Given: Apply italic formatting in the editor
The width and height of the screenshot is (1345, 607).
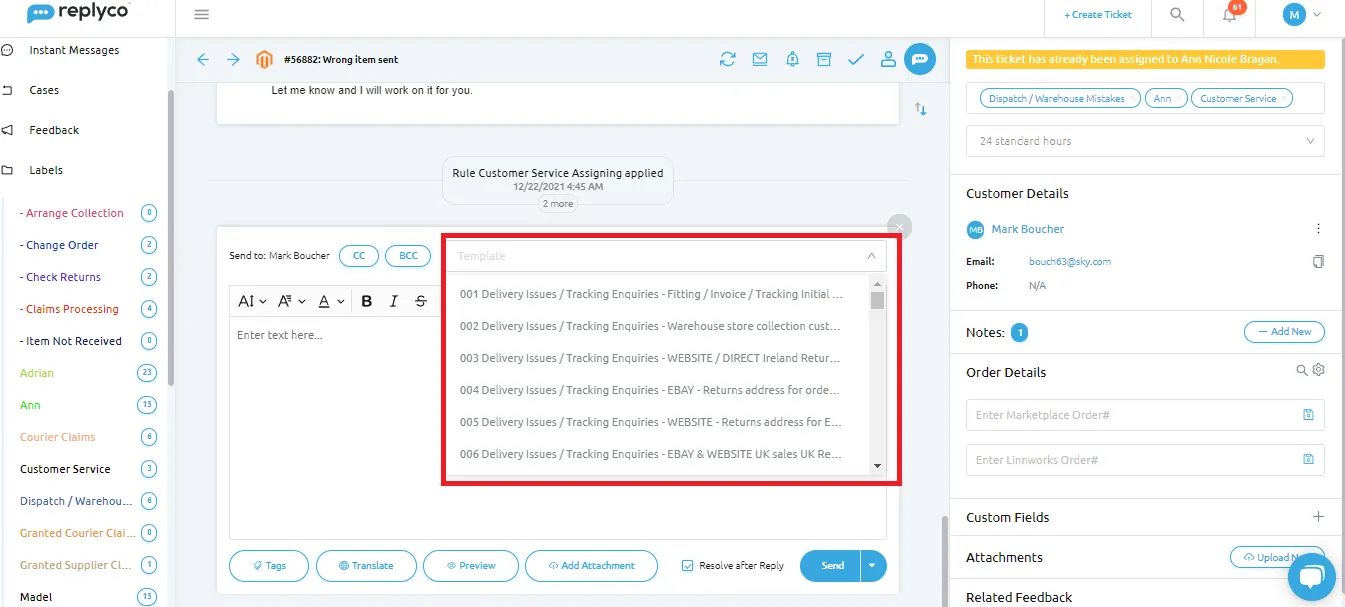Looking at the screenshot, I should point(394,301).
